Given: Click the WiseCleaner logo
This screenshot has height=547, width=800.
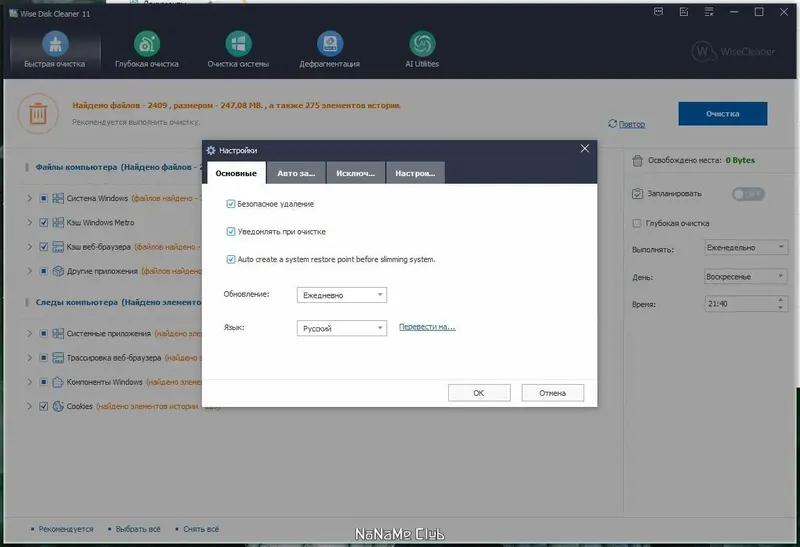Looking at the screenshot, I should (733, 52).
